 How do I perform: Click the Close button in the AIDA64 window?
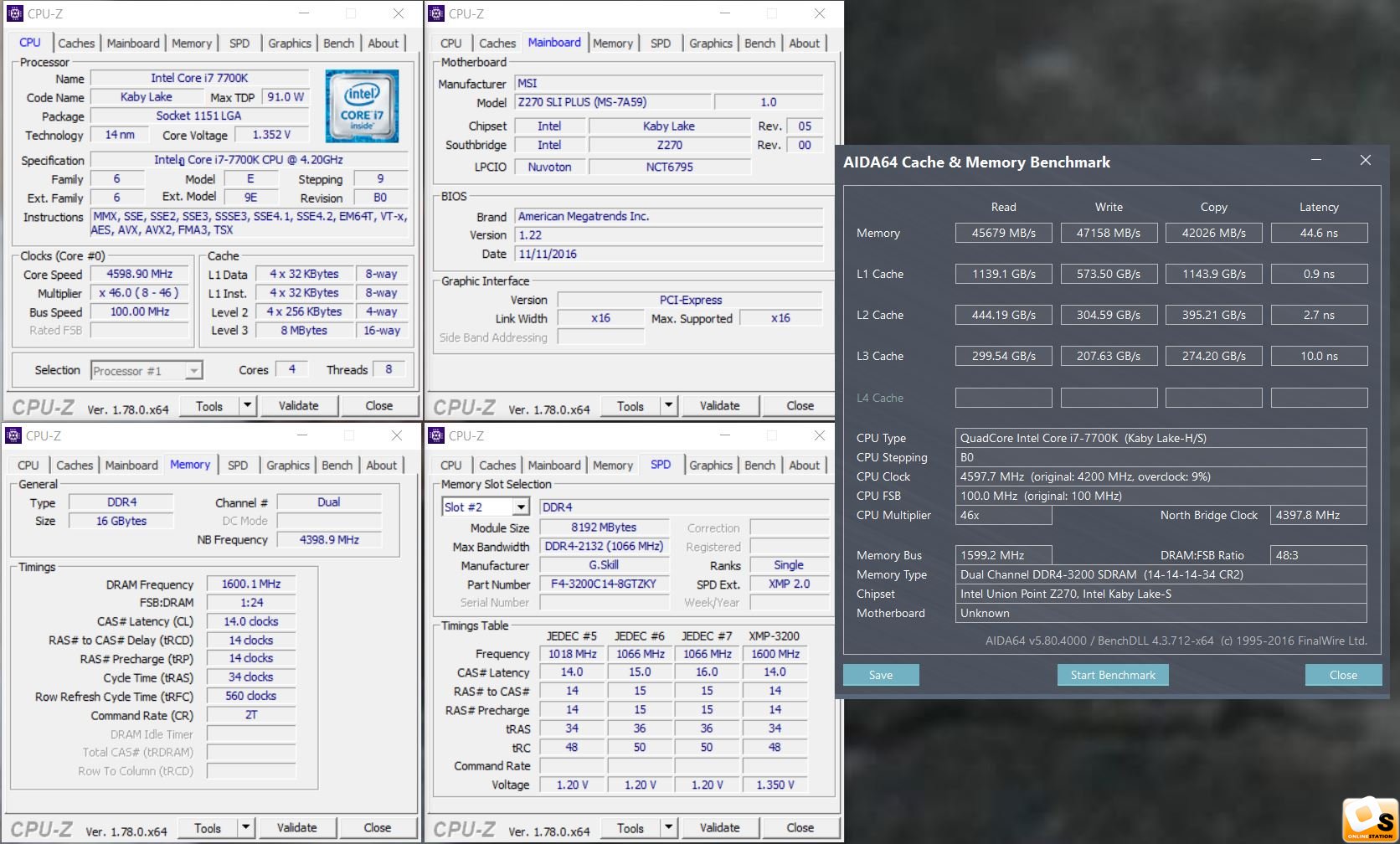(1343, 675)
